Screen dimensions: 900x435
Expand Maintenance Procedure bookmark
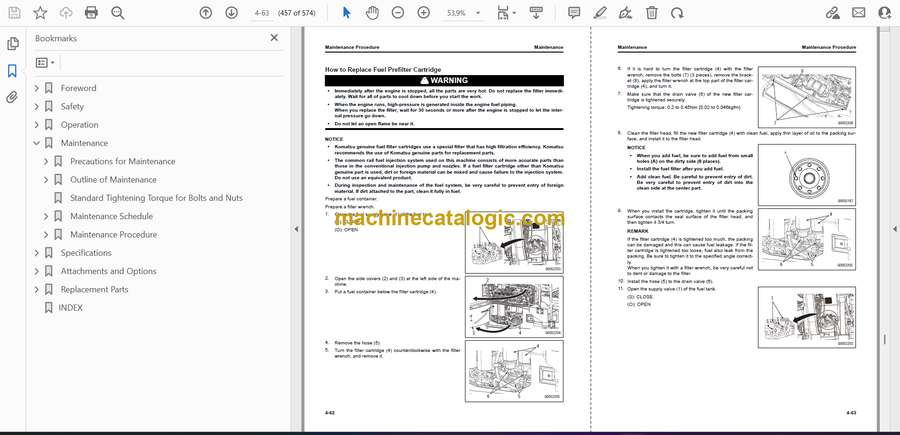(x=46, y=234)
